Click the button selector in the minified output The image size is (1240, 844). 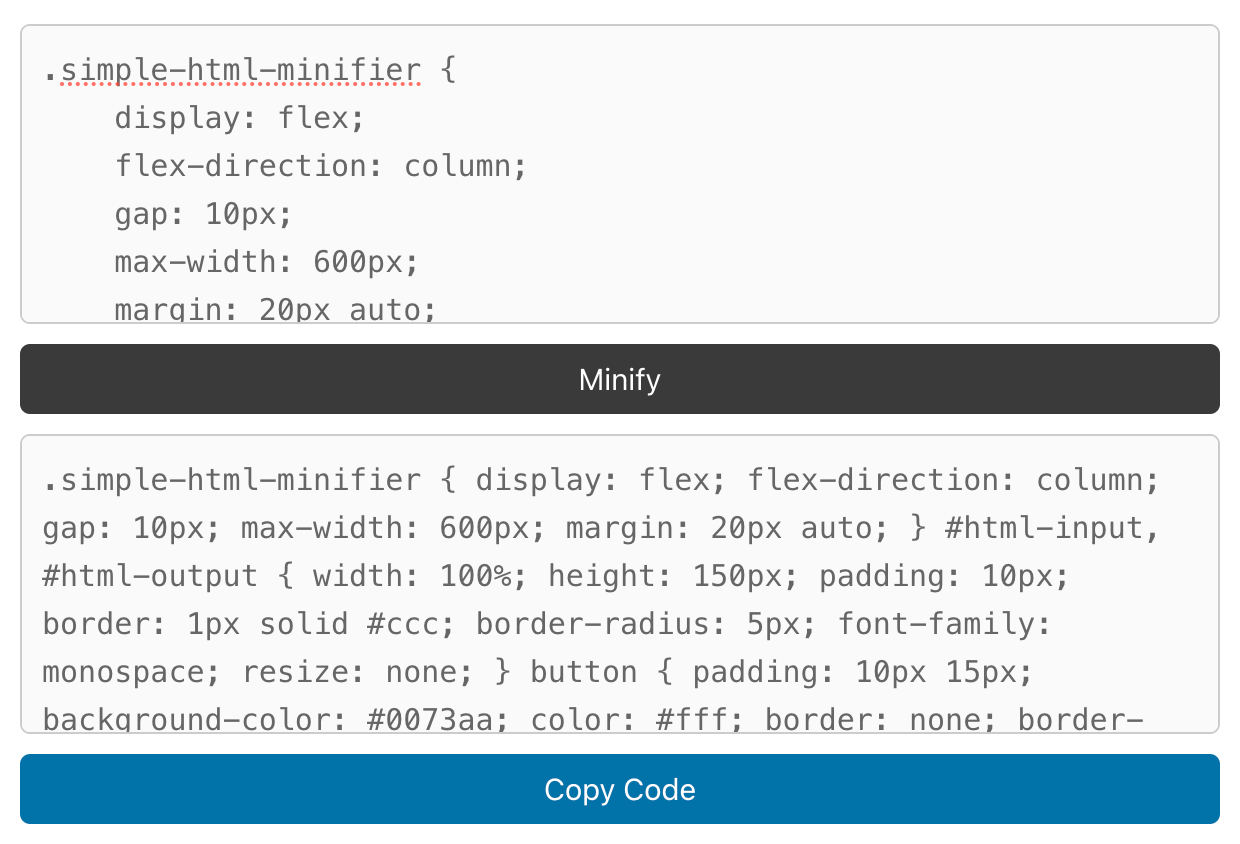tap(583, 671)
